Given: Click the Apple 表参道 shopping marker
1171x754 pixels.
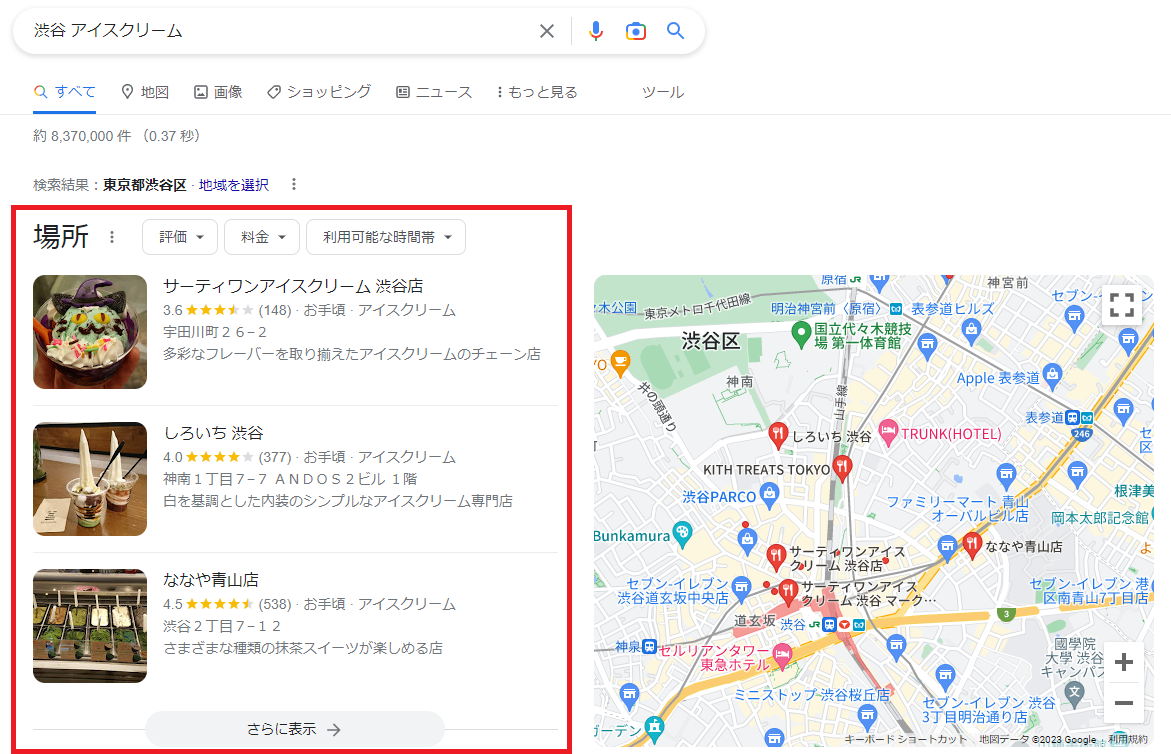Looking at the screenshot, I should [1052, 374].
